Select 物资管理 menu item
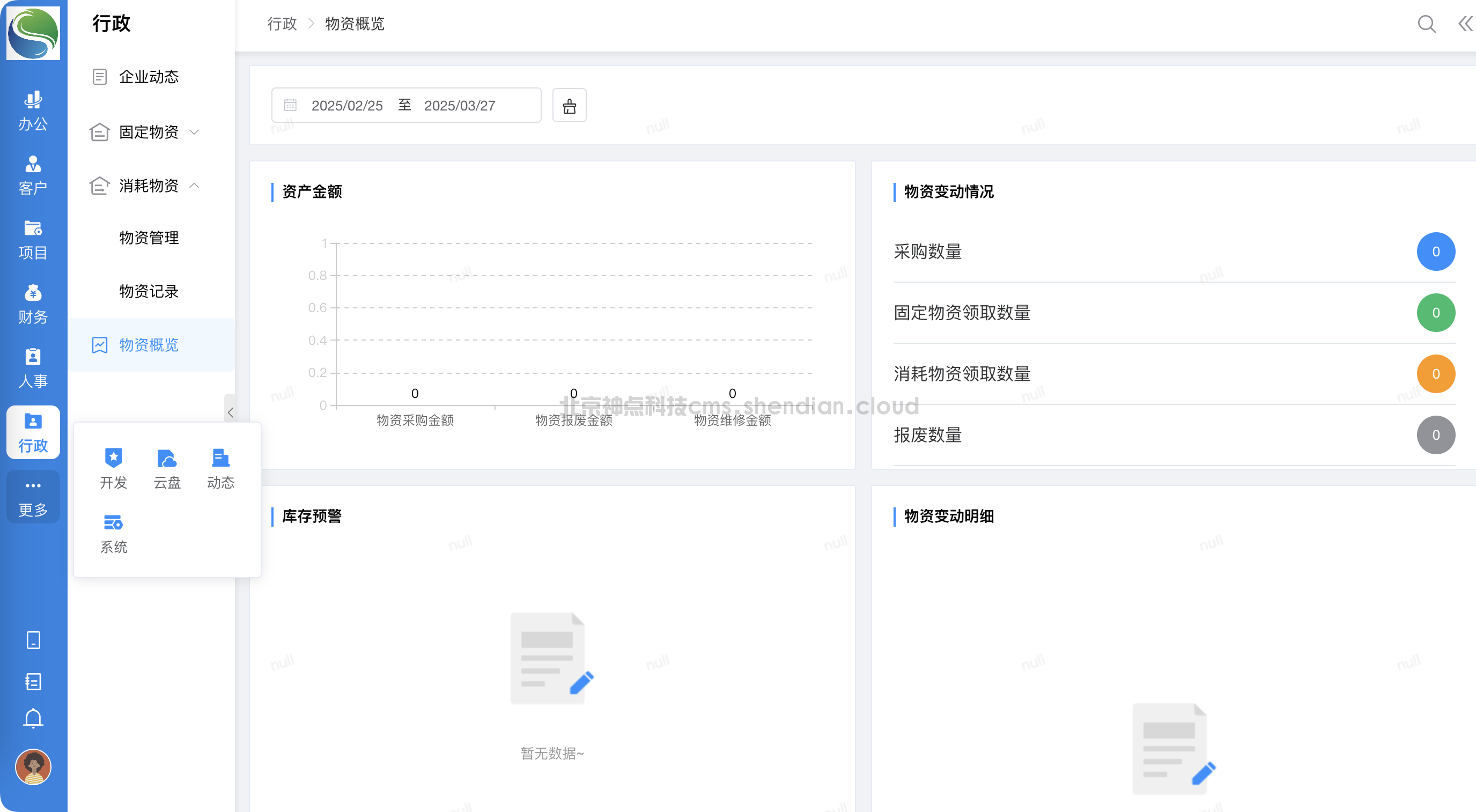Screen dimensions: 1476x812 click(x=149, y=238)
